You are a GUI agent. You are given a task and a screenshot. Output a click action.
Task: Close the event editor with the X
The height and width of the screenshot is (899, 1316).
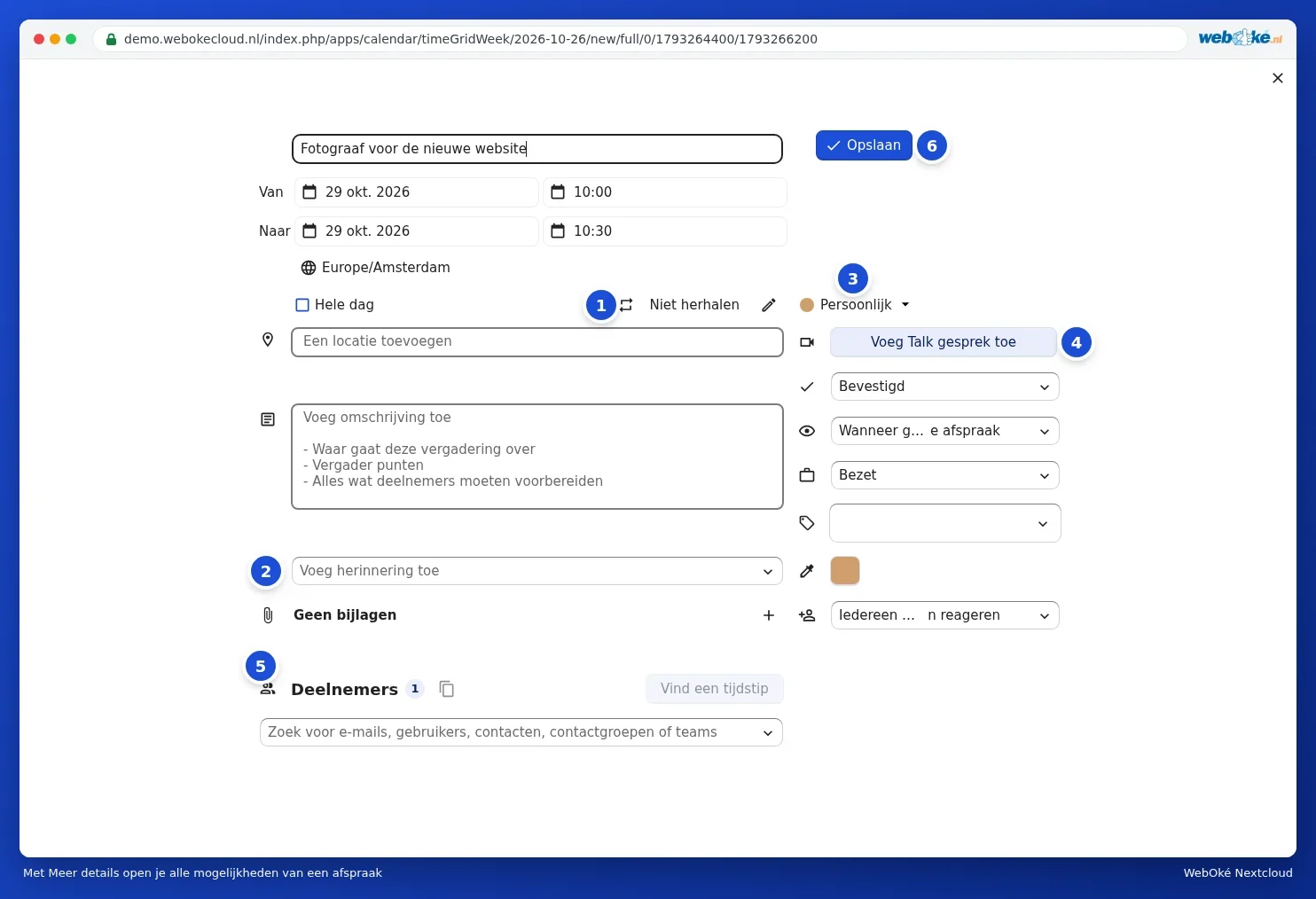[1278, 78]
